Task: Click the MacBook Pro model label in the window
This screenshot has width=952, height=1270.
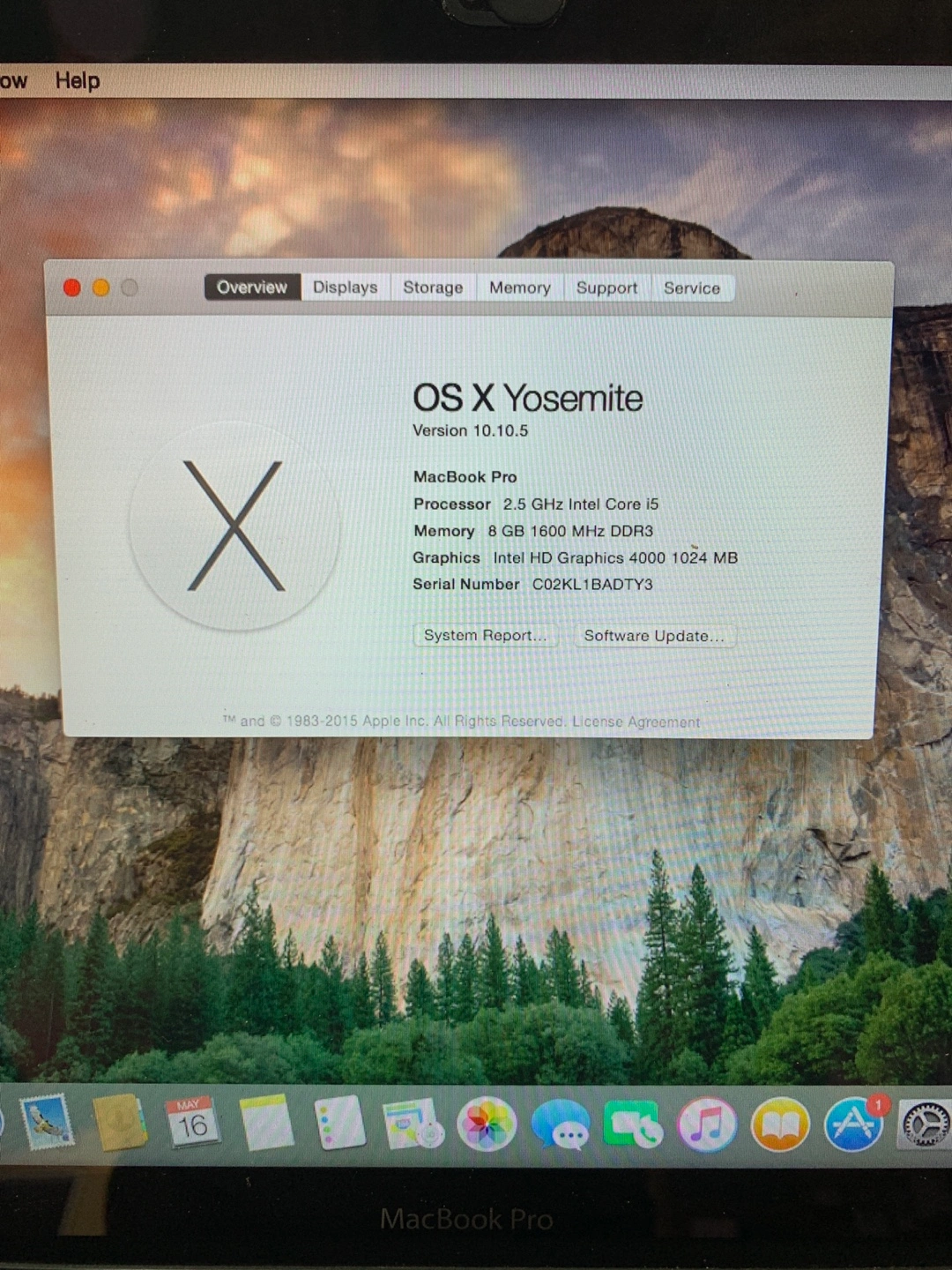Action: 465,476
